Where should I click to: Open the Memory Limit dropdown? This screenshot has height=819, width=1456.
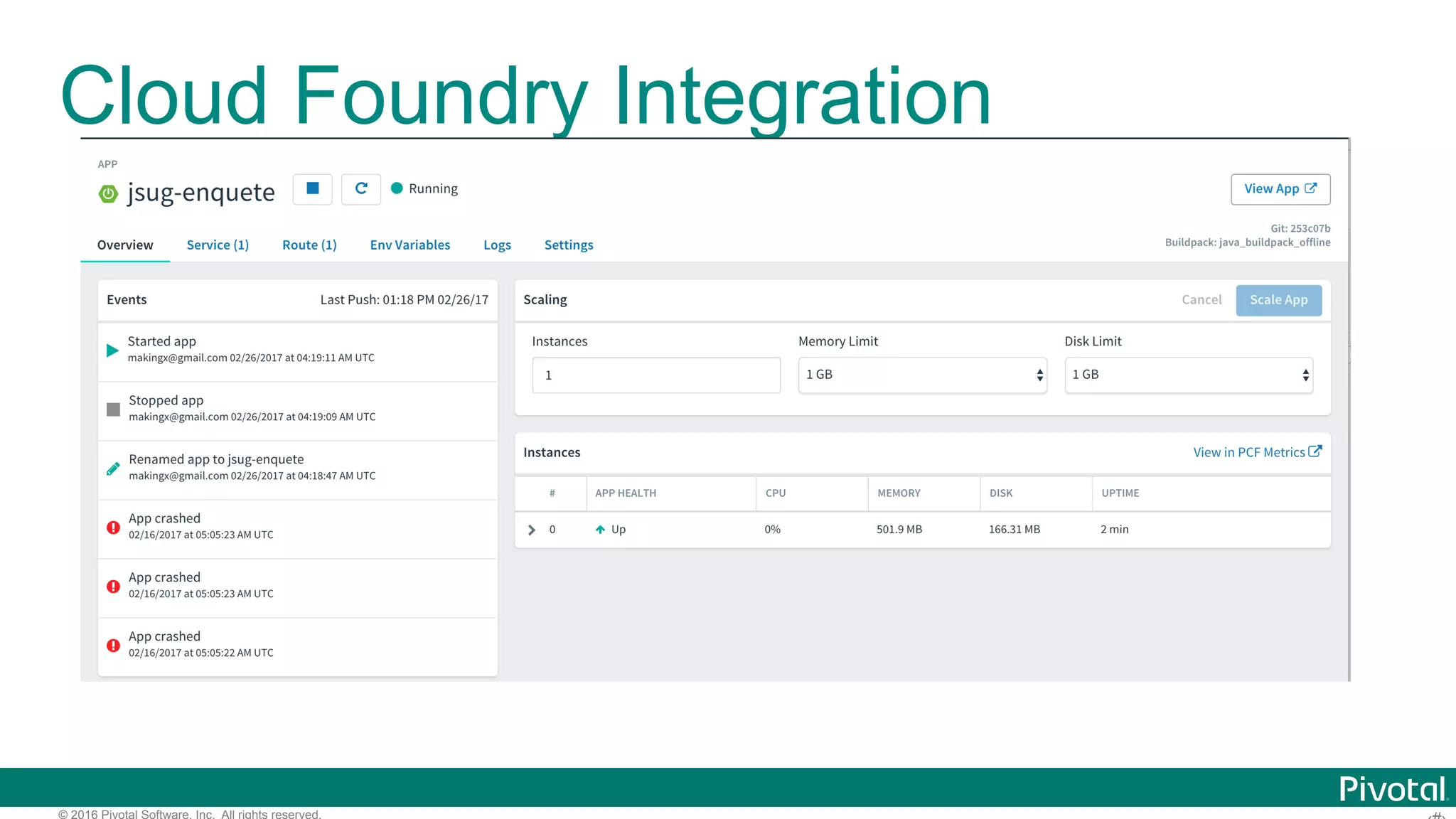[x=922, y=375]
